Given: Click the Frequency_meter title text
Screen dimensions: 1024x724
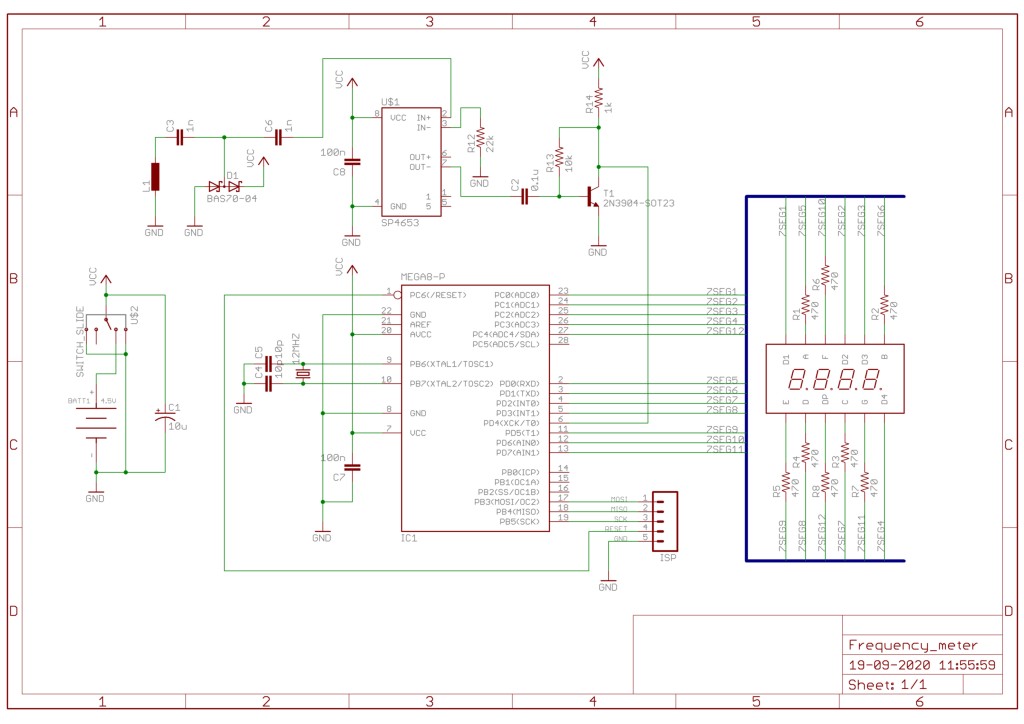Looking at the screenshot, I should pyautogui.click(x=913, y=645).
